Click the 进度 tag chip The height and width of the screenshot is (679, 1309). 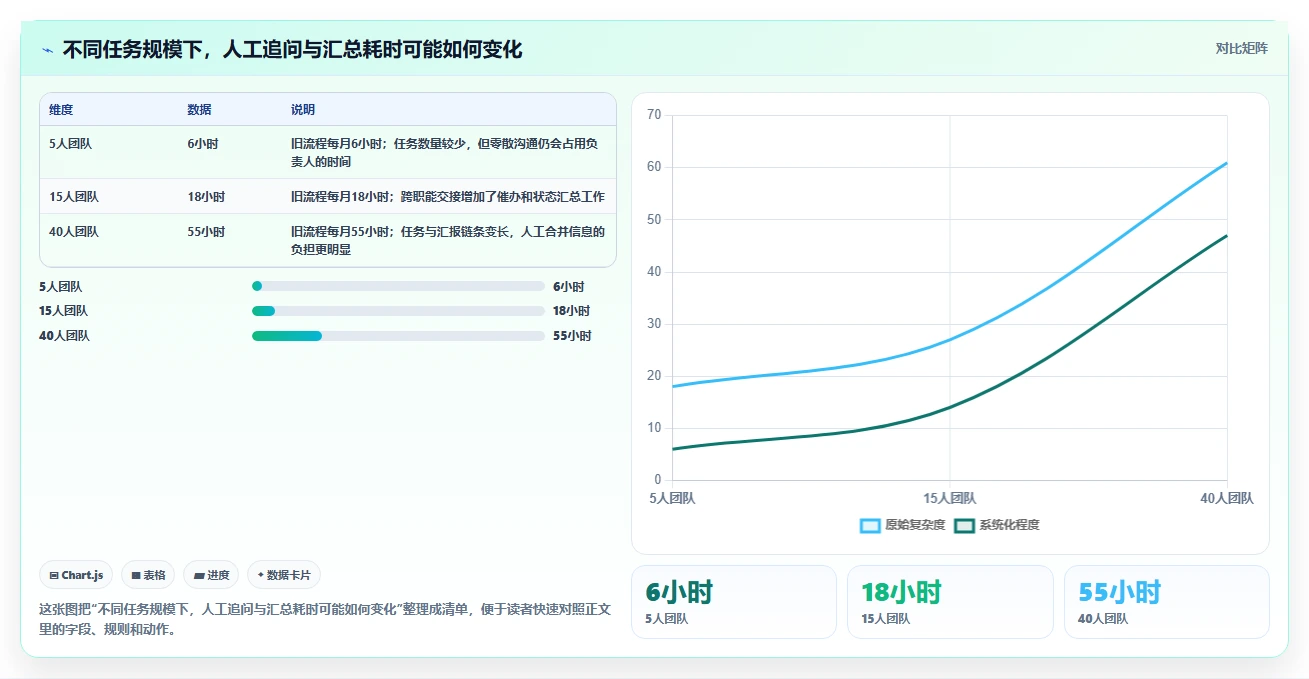coord(211,575)
